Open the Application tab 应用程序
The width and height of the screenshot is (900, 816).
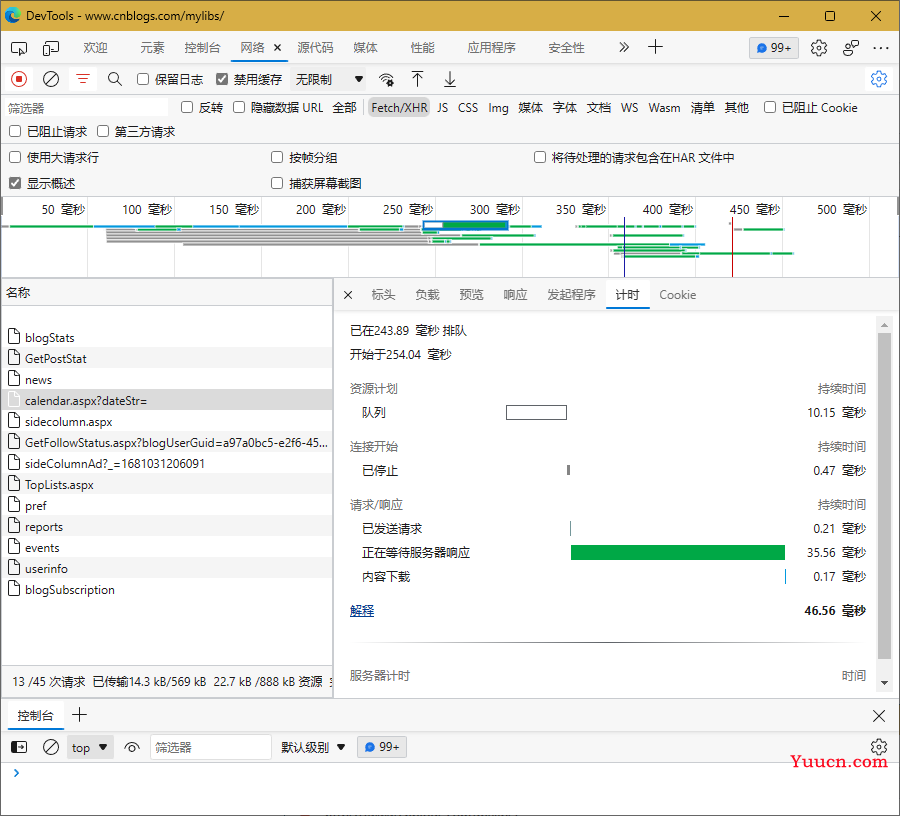(491, 48)
